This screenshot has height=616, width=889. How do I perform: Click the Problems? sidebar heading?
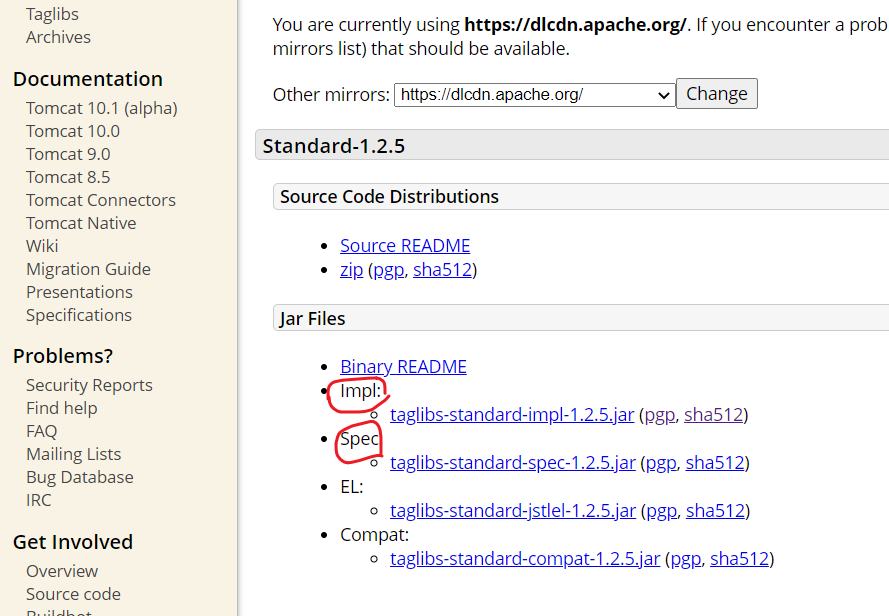pyautogui.click(x=63, y=356)
